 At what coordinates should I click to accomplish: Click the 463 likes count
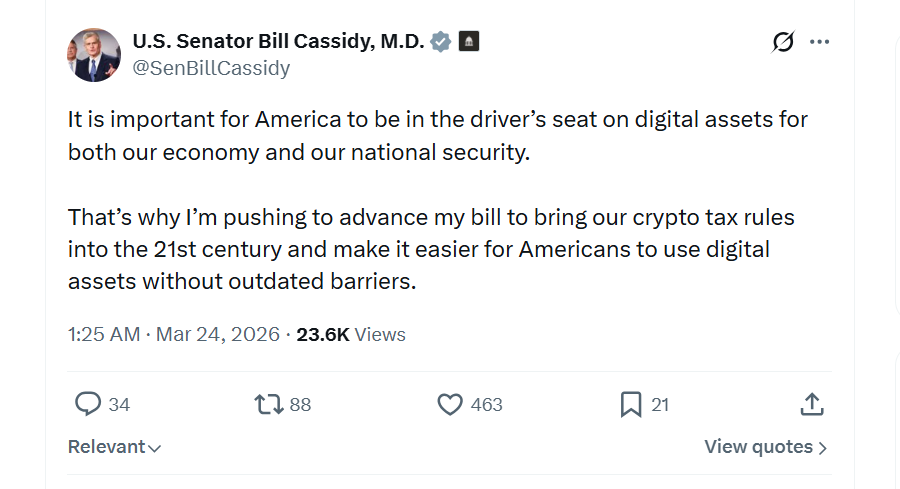tap(486, 405)
